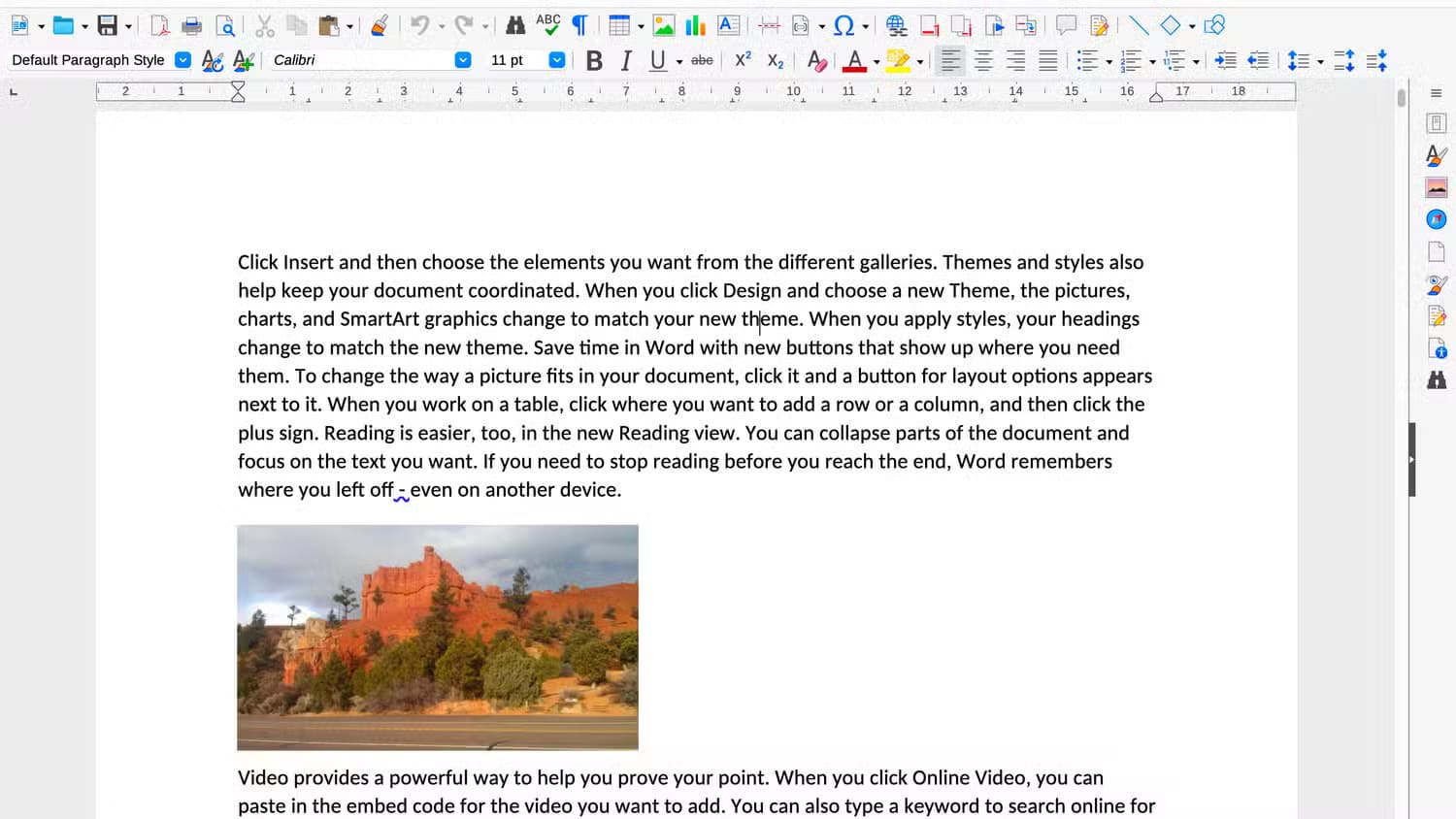Screen dimensions: 1456x819
Task: Toggle formatting marks pilcrow button
Action: tap(579, 26)
